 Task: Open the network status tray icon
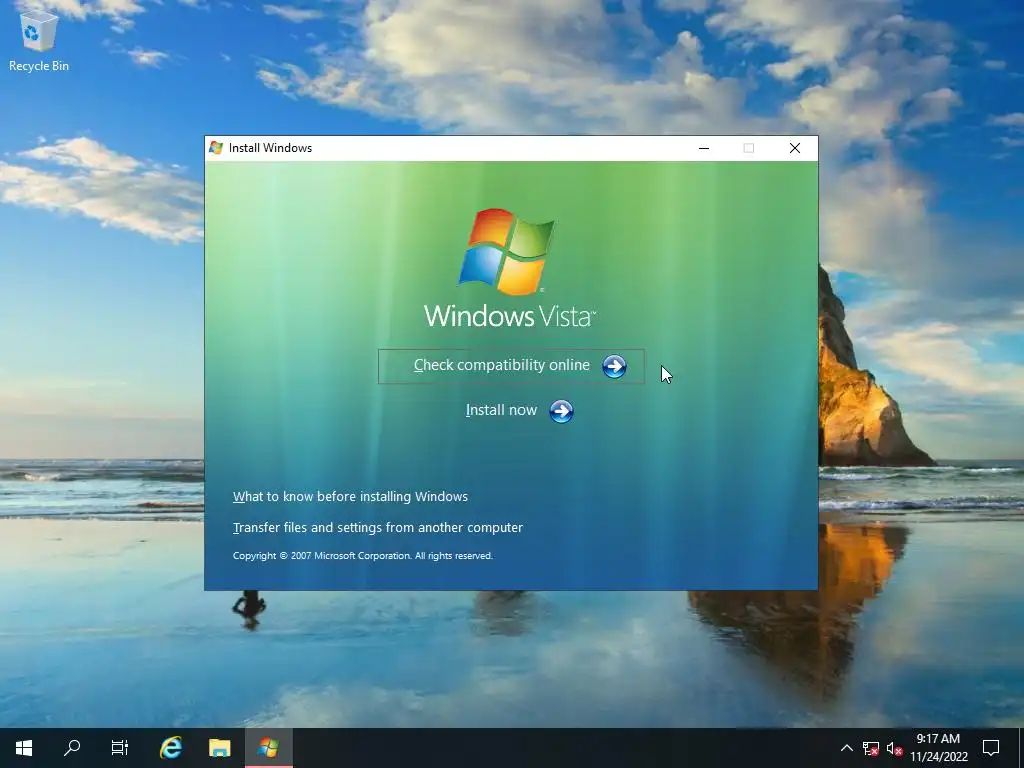coord(871,748)
